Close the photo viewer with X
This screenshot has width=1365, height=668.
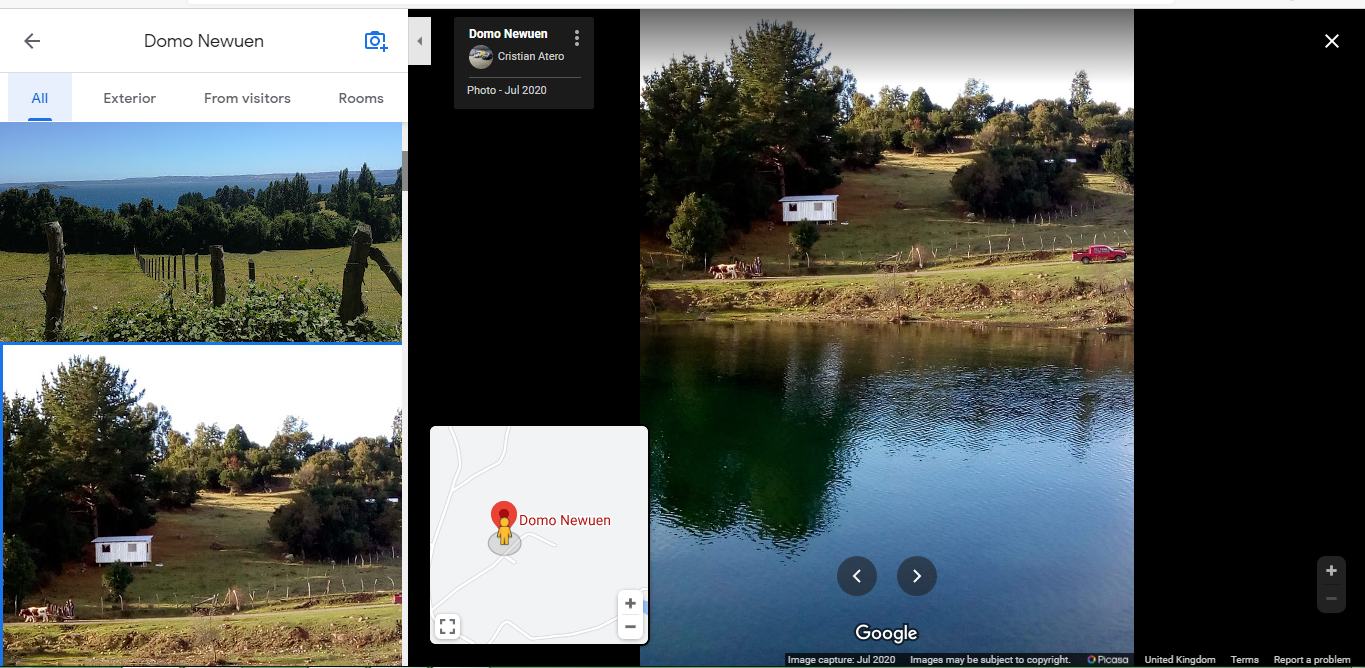(x=1331, y=41)
